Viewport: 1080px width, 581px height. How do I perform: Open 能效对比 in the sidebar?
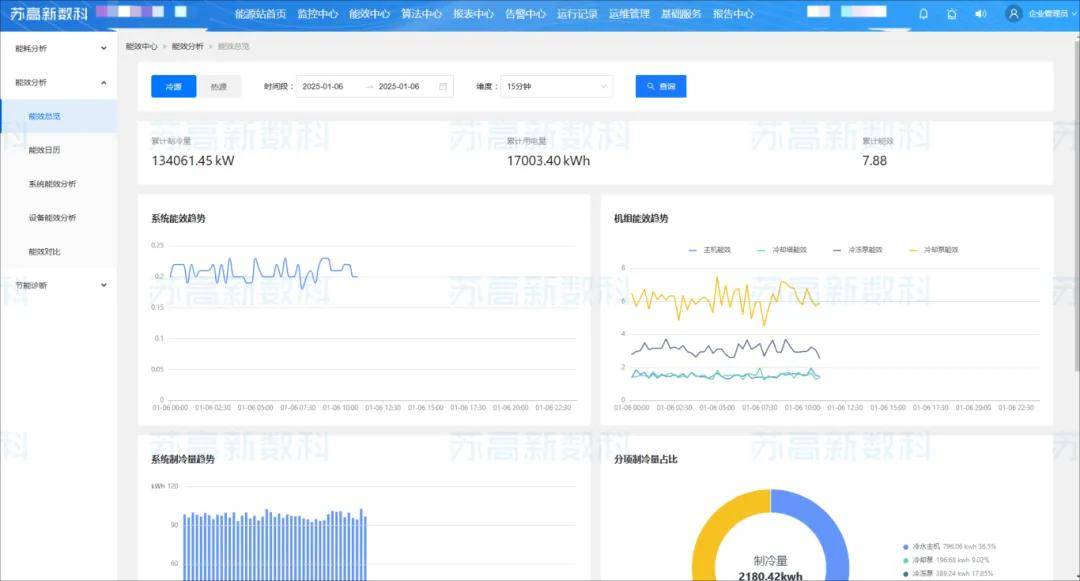(59, 251)
